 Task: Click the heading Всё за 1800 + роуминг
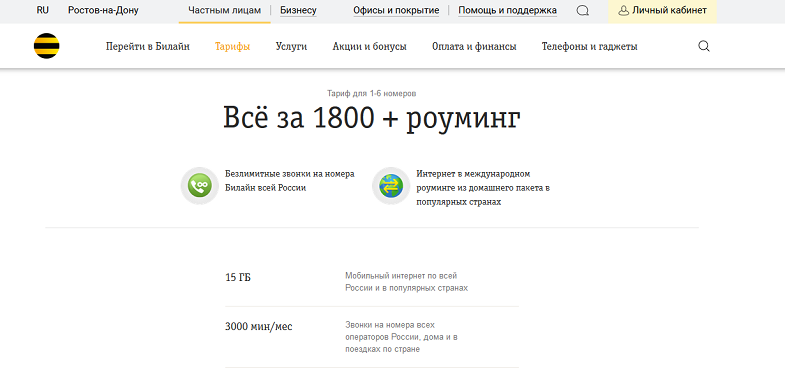tap(371, 118)
